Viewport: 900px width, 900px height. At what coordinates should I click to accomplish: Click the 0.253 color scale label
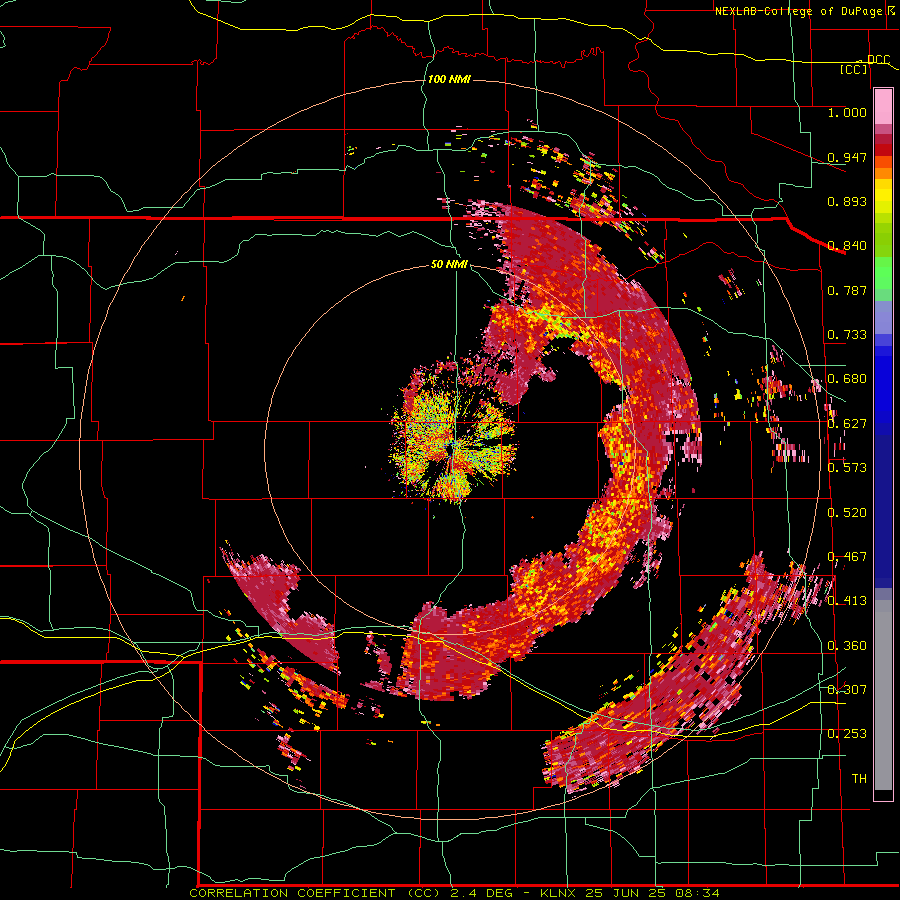(x=847, y=734)
